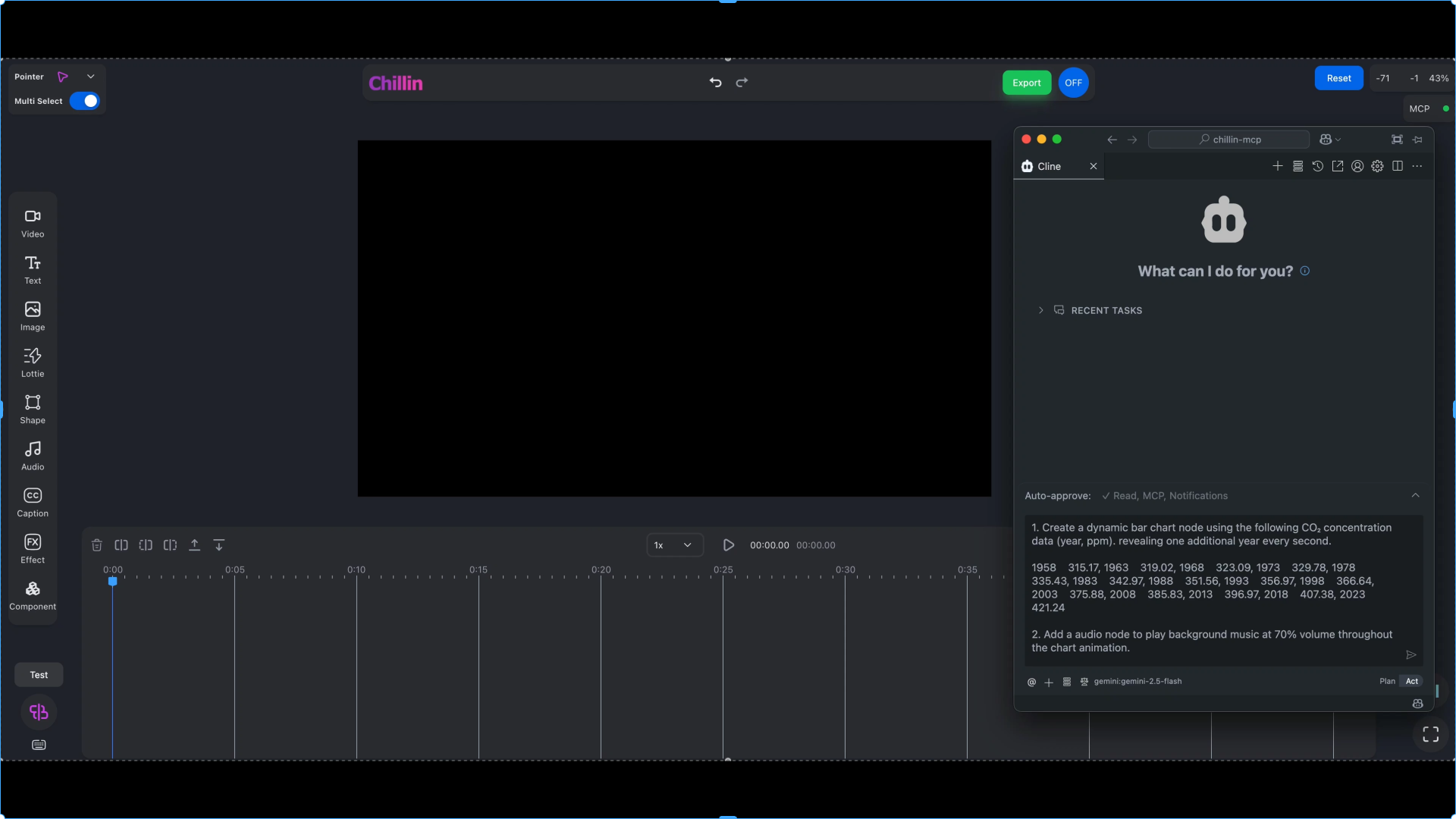Undo the last action

(x=715, y=82)
